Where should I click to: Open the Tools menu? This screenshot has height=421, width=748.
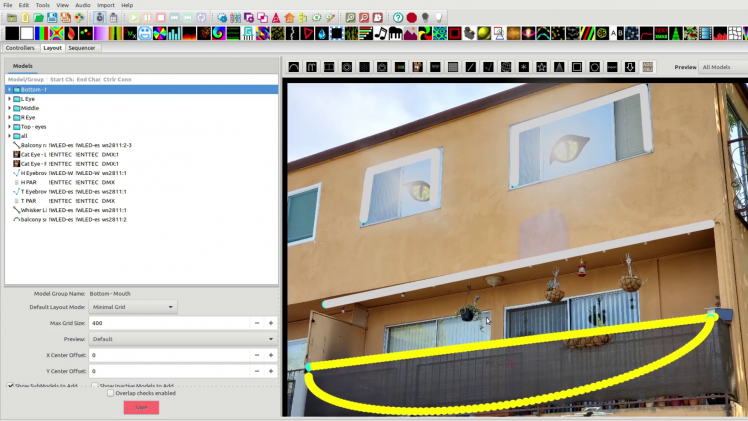pyautogui.click(x=42, y=5)
